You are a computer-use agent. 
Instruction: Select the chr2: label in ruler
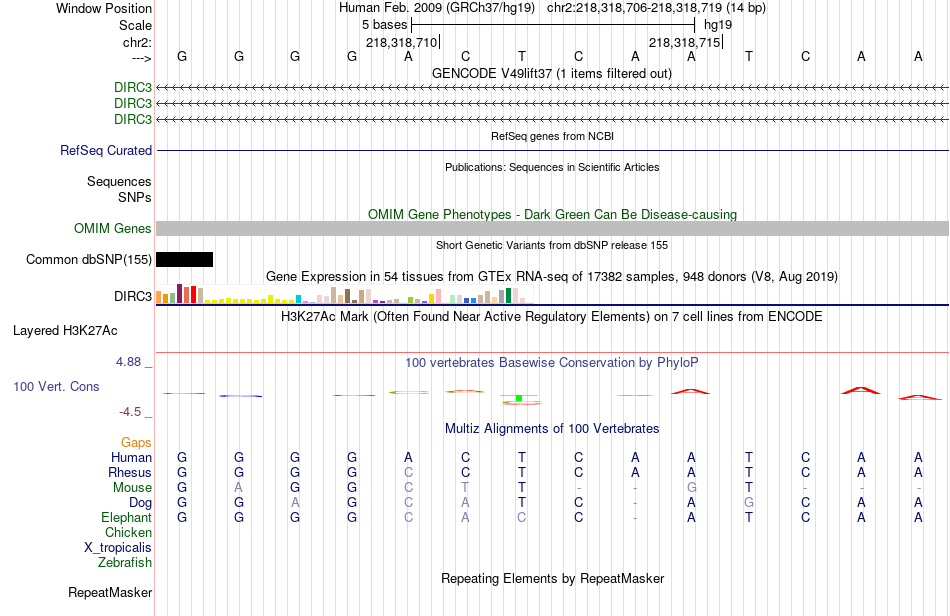click(137, 42)
